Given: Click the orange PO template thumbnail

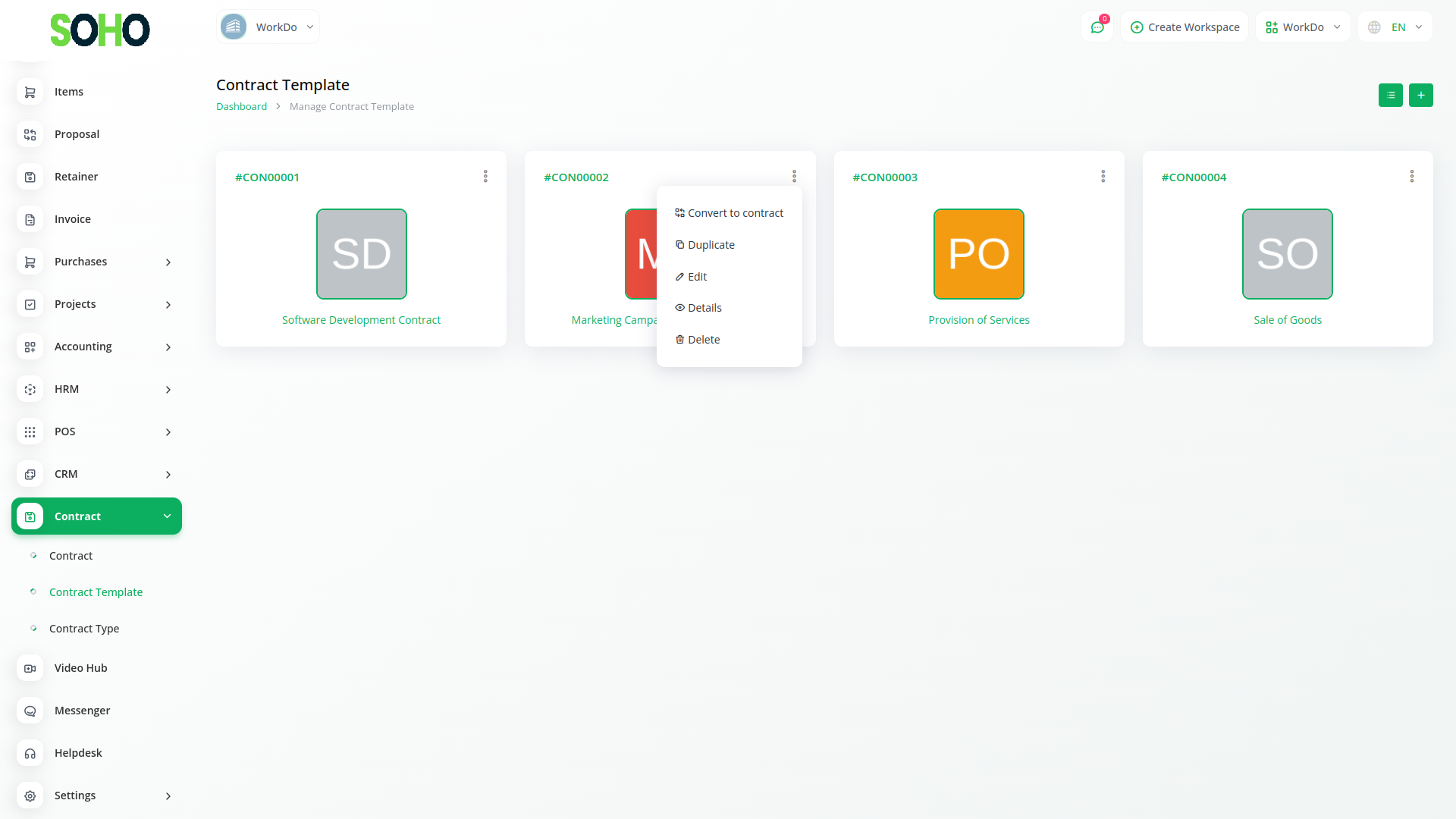Looking at the screenshot, I should [978, 254].
